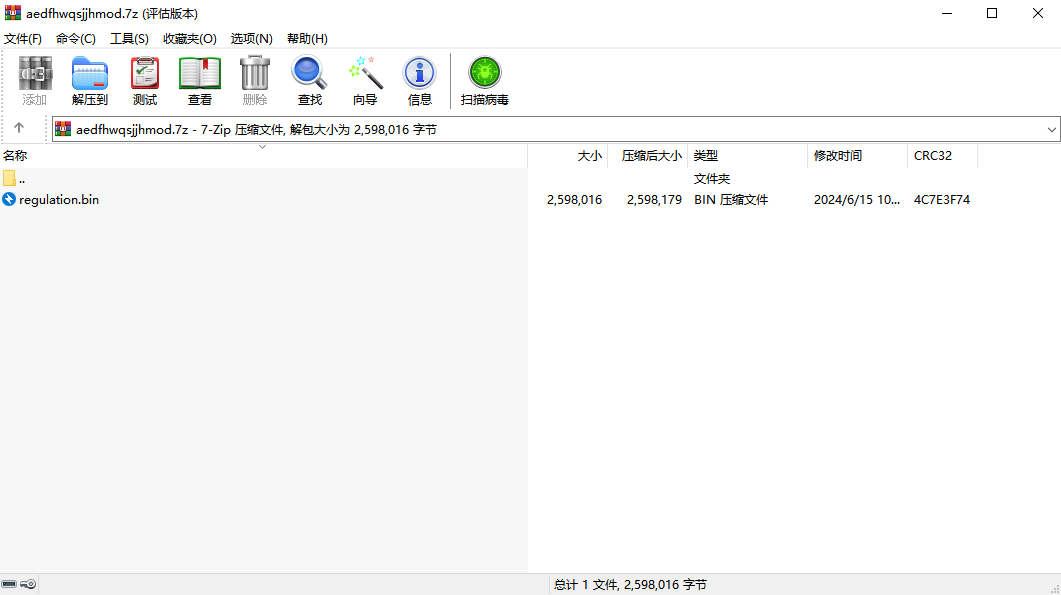Click the status bar total summary text
Screen dimensions: 1061x595
(x=630, y=584)
